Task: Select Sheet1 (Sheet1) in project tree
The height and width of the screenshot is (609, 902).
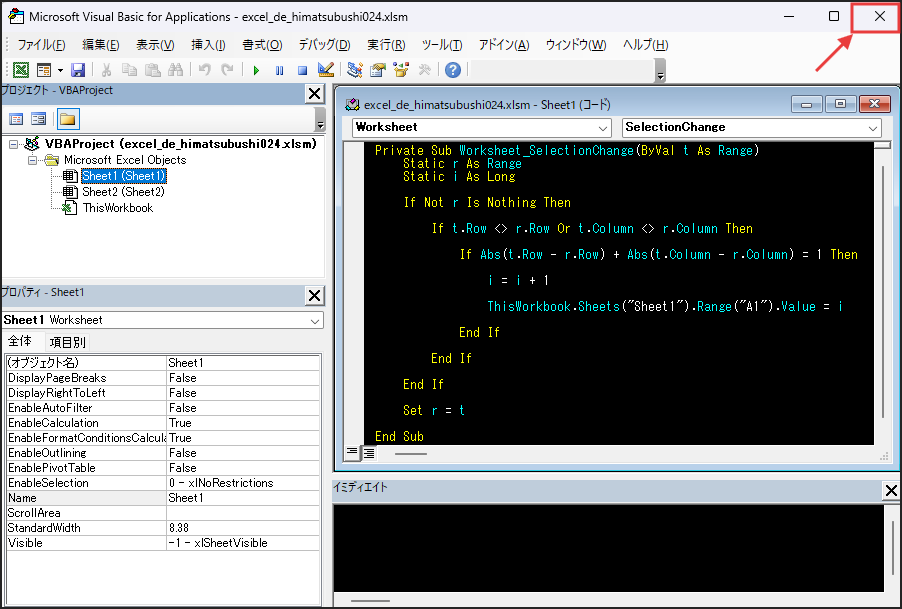Action: click(124, 176)
